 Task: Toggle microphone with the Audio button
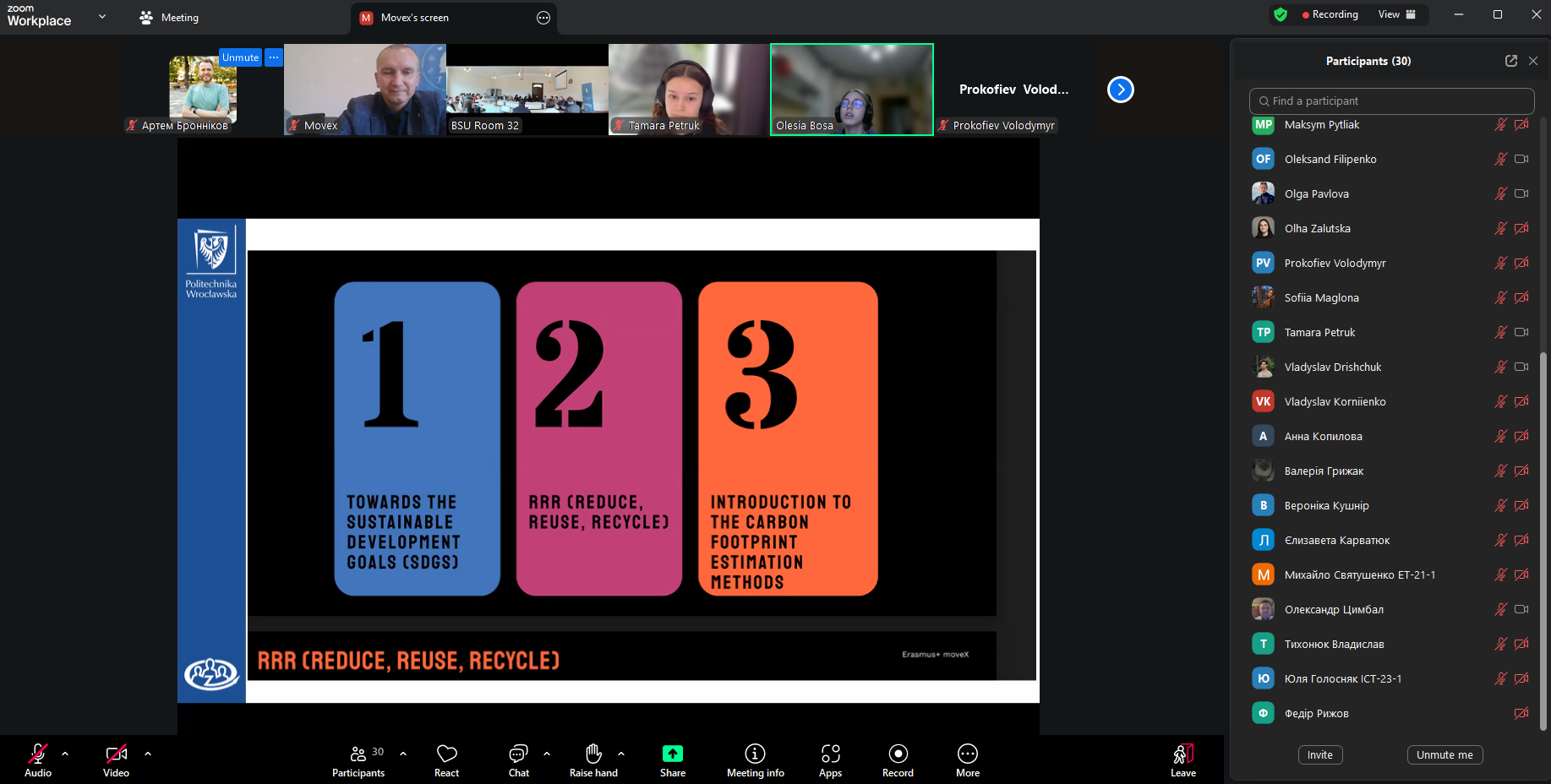(x=38, y=759)
